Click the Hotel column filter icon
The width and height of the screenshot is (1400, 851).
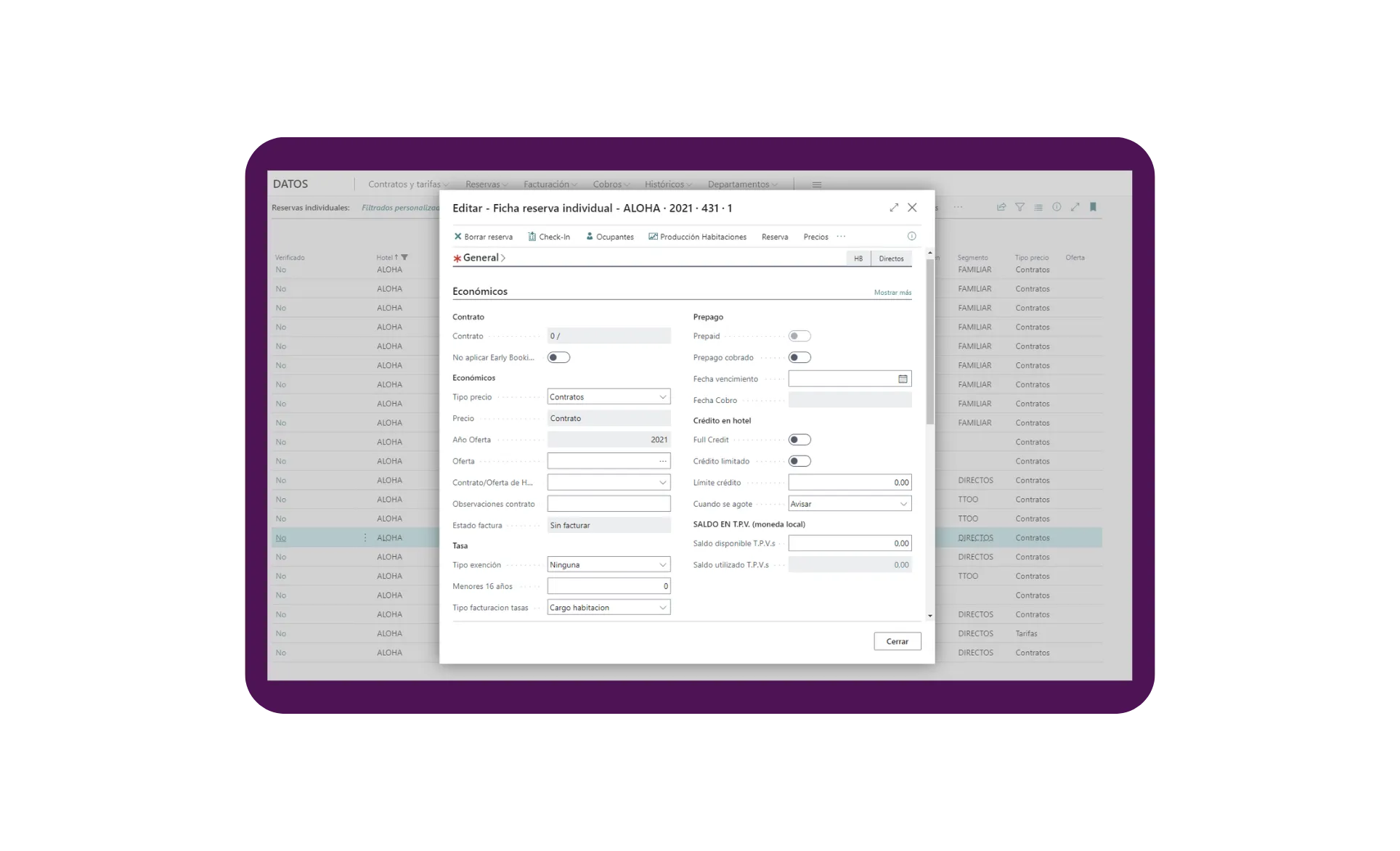click(405, 258)
